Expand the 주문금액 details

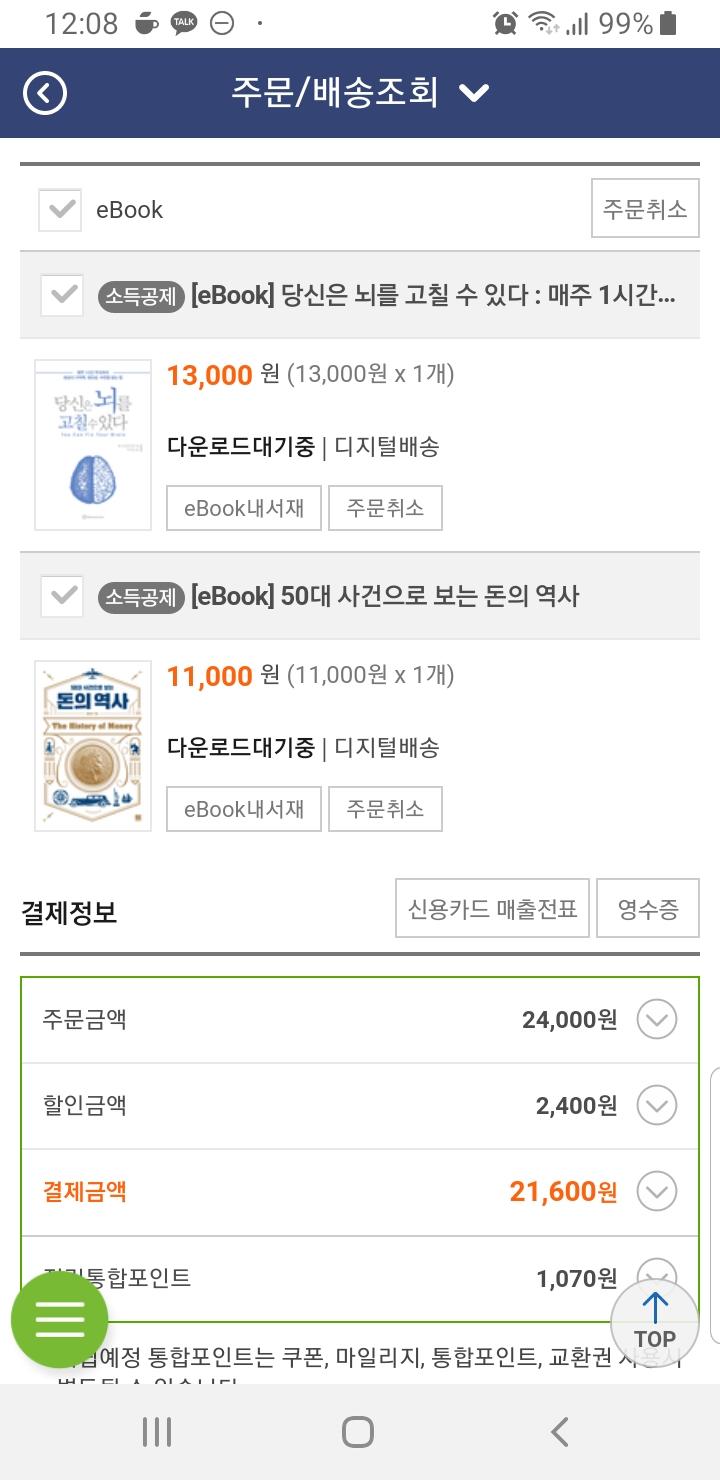tap(657, 1020)
